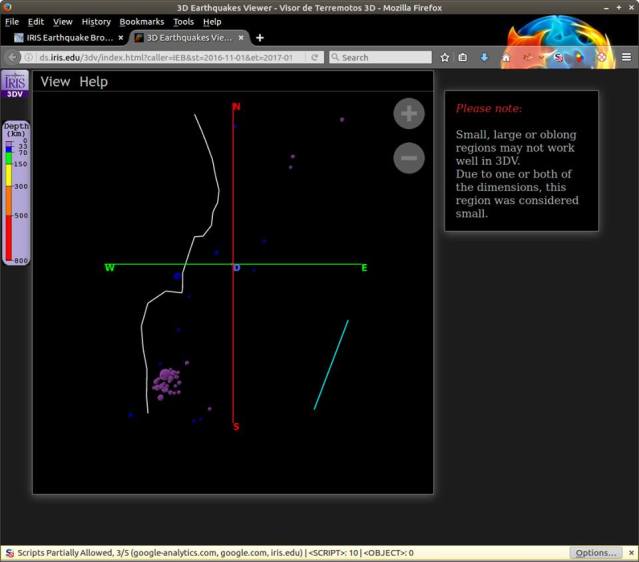
Task: Reload the page from the address bar
Action: (x=315, y=58)
